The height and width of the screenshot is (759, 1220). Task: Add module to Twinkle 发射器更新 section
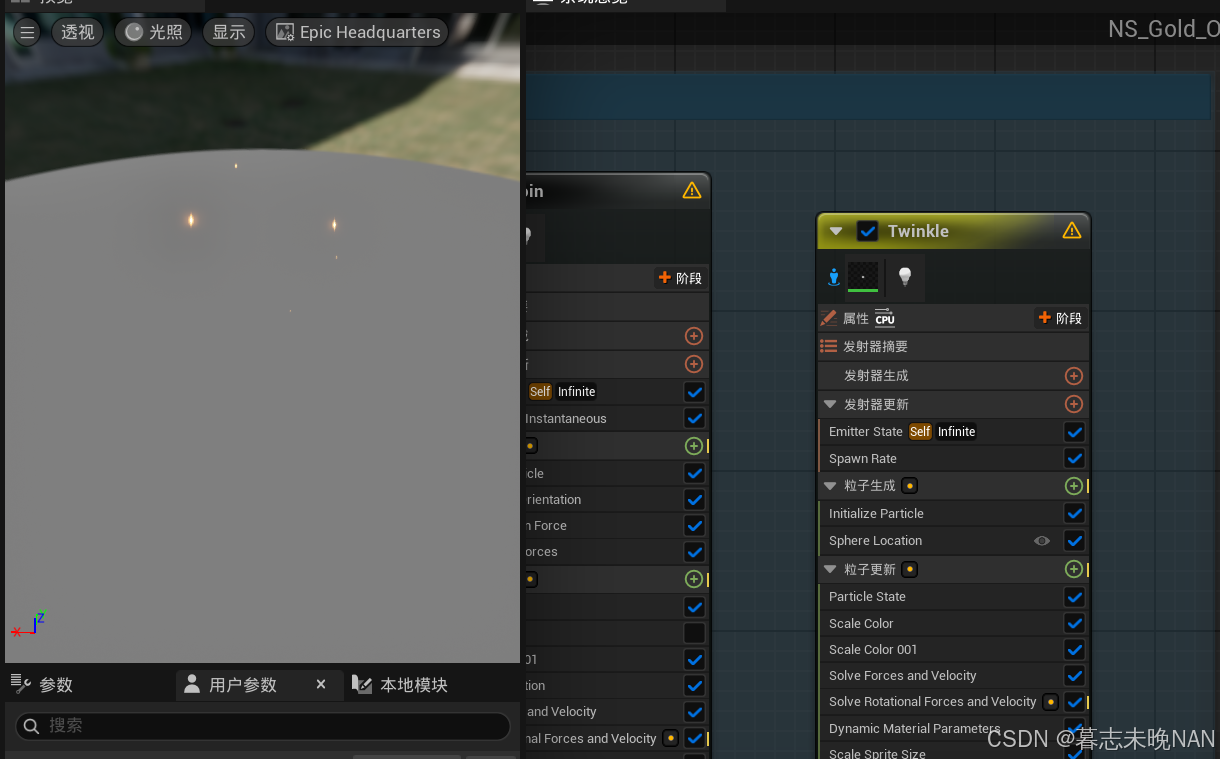1074,404
